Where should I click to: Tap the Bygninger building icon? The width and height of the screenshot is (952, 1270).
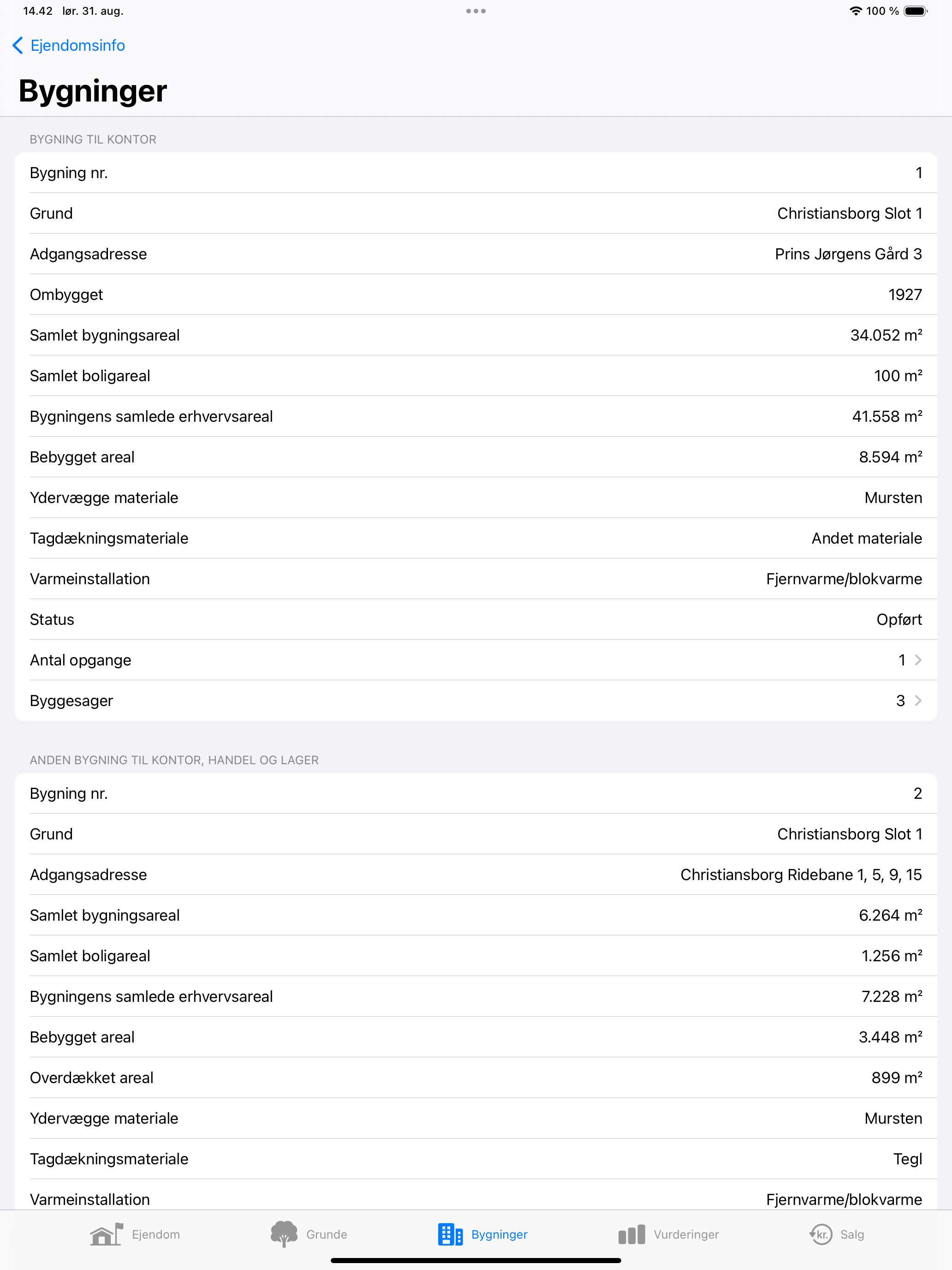click(451, 1234)
